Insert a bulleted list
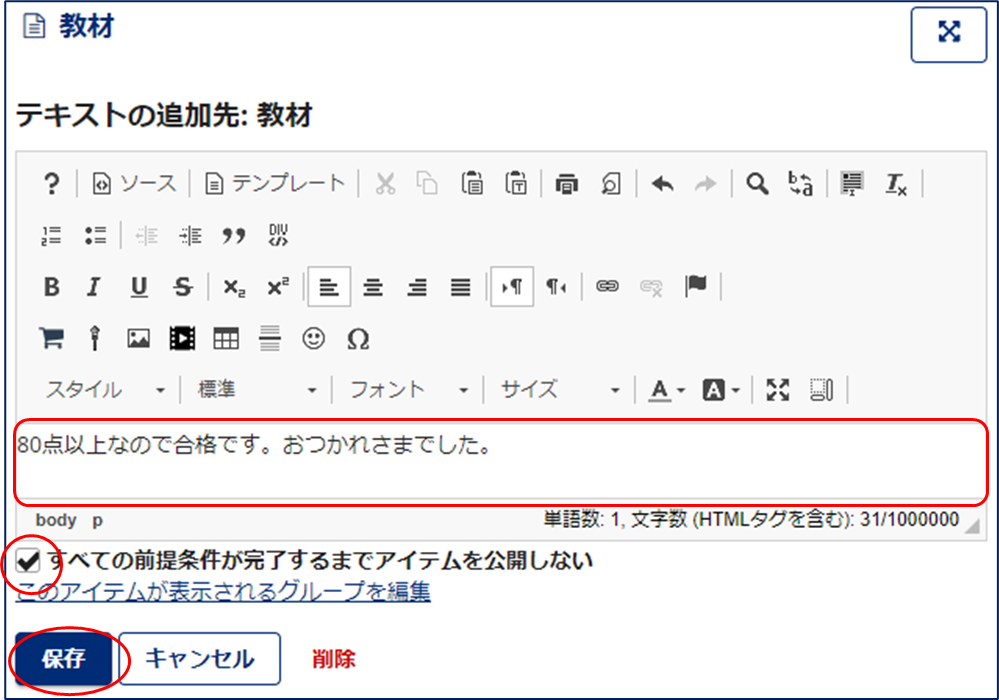Screen dimensions: 999x700 point(96,236)
